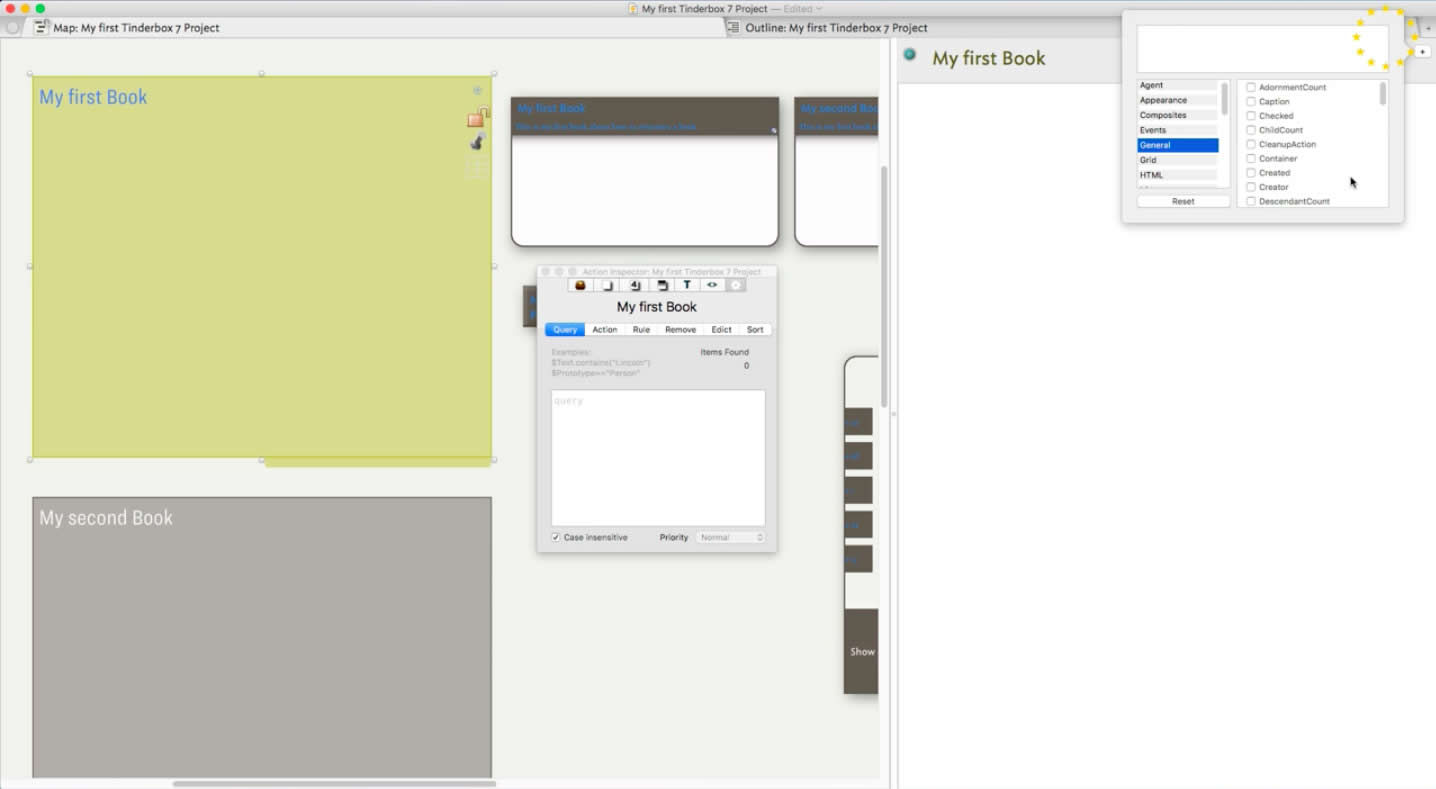Click the My first Book title in text pane
This screenshot has width=1436, height=789.
[x=989, y=58]
